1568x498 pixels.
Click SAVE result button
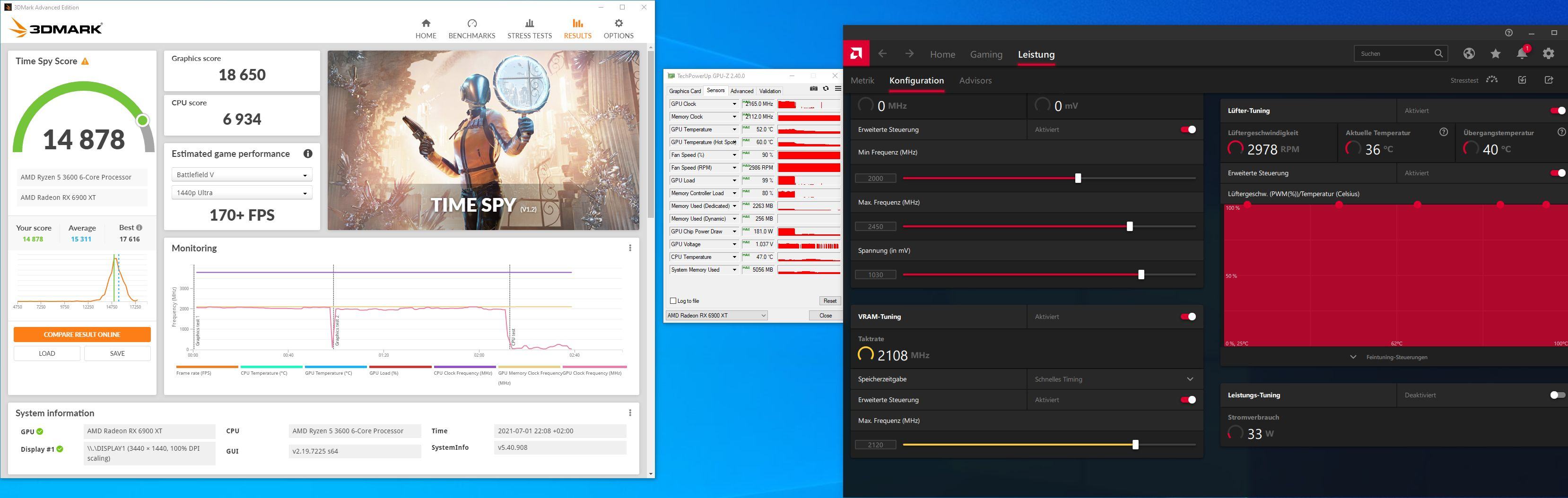pos(117,353)
